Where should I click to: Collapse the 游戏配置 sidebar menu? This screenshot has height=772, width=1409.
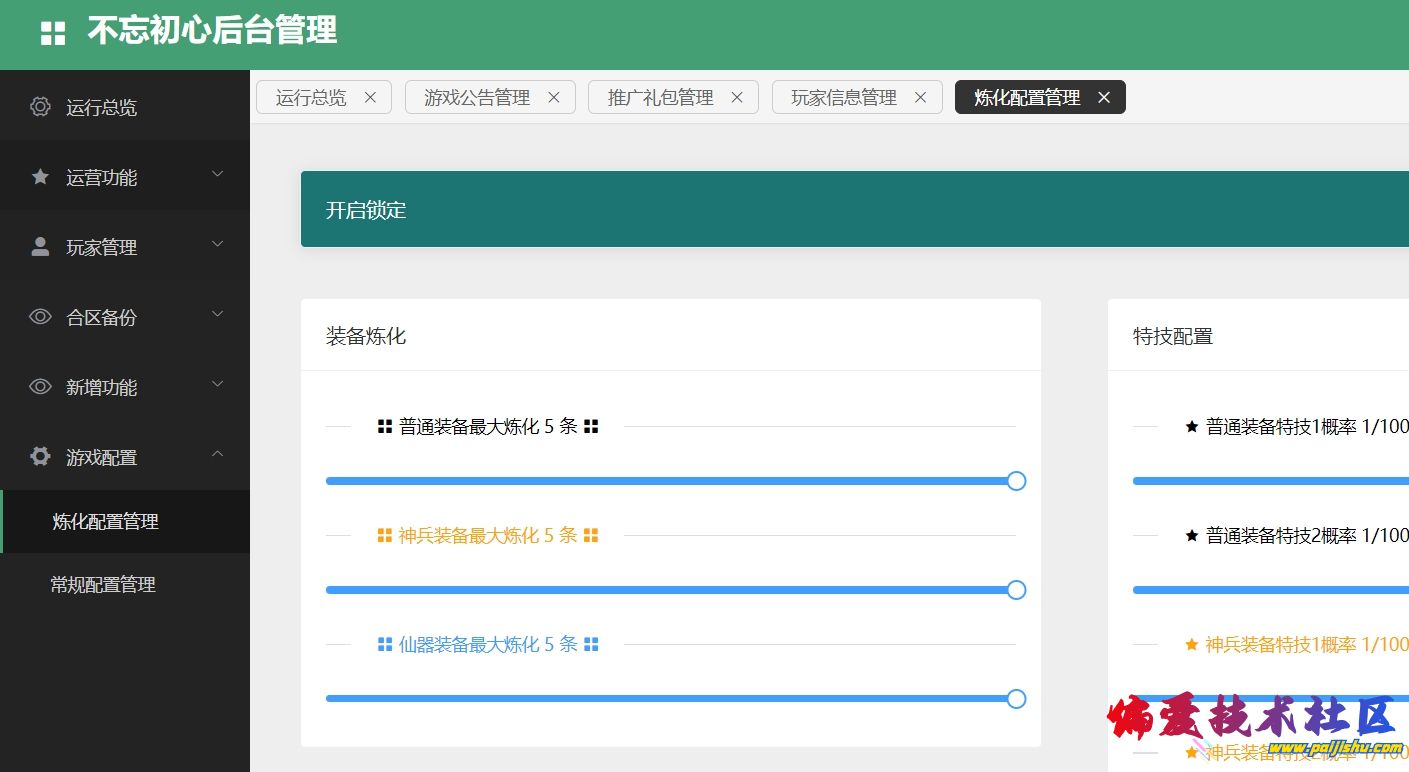tap(126, 457)
